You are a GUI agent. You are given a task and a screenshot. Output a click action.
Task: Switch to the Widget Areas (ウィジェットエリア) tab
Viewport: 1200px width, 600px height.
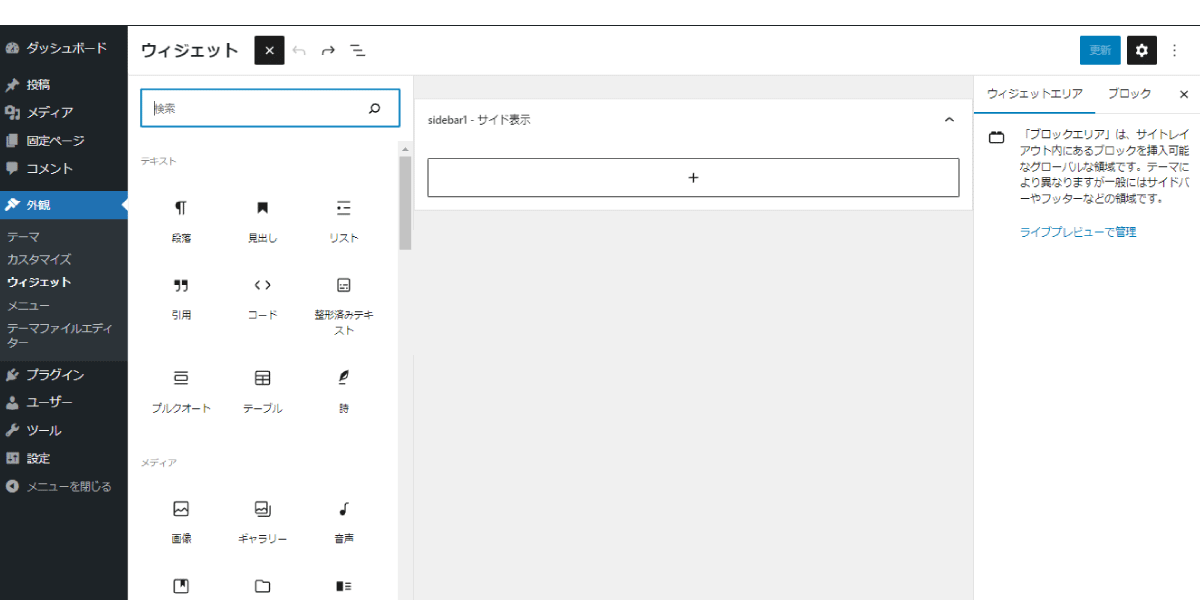pos(1035,94)
